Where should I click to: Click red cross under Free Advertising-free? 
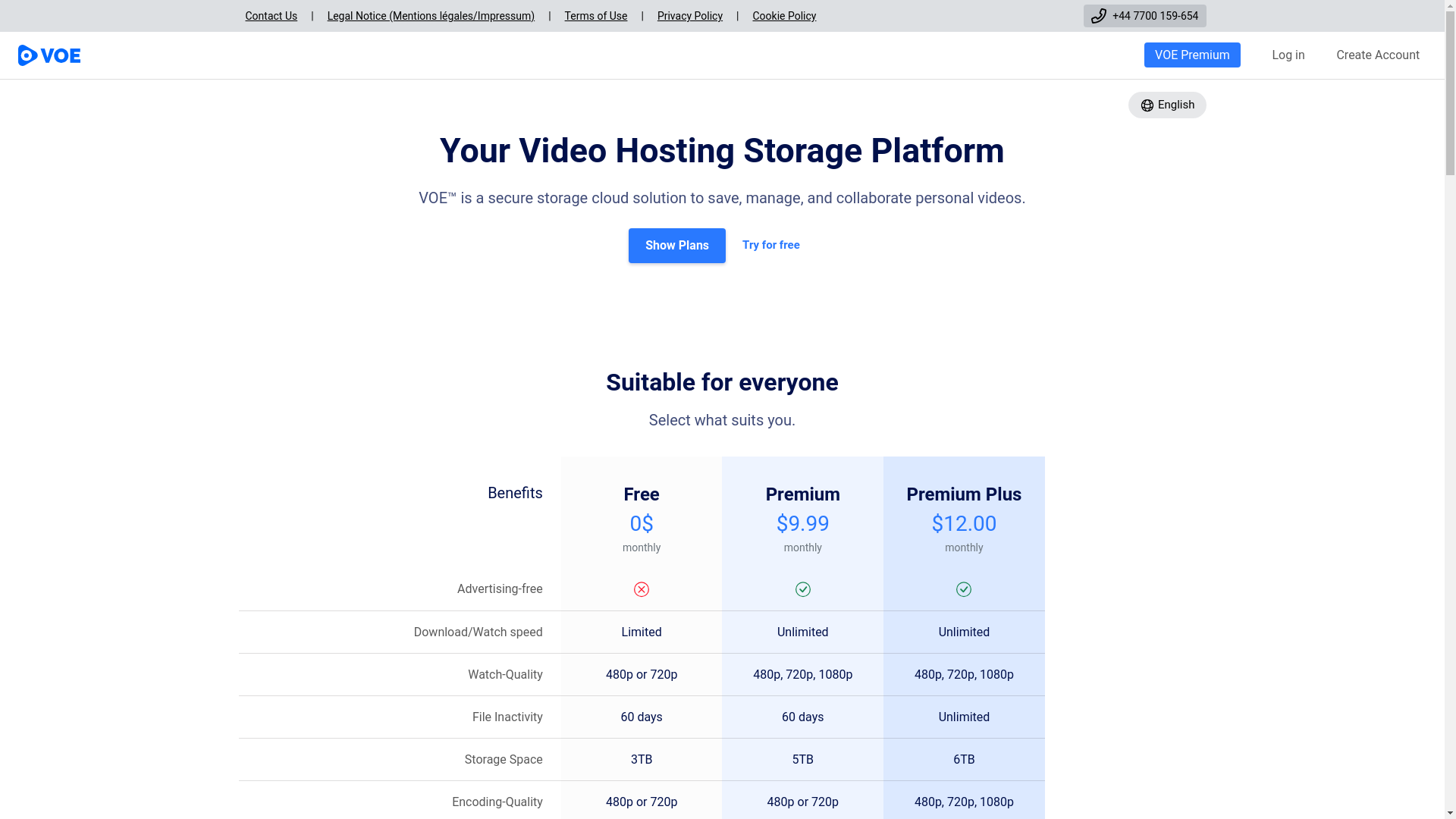tap(642, 589)
